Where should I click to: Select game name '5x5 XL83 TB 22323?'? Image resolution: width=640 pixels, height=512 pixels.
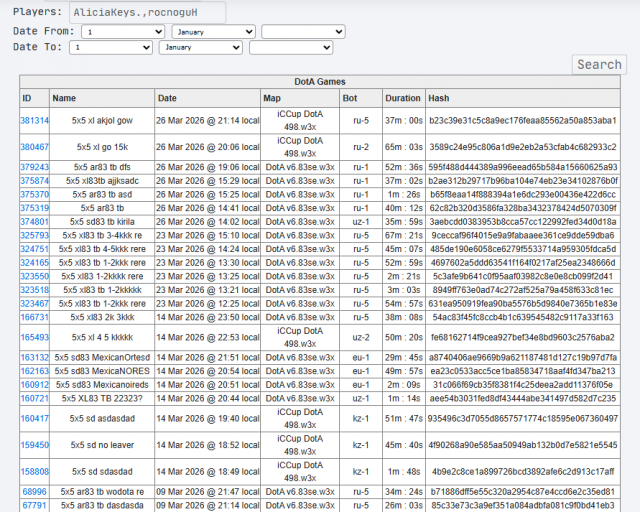click(x=102, y=398)
